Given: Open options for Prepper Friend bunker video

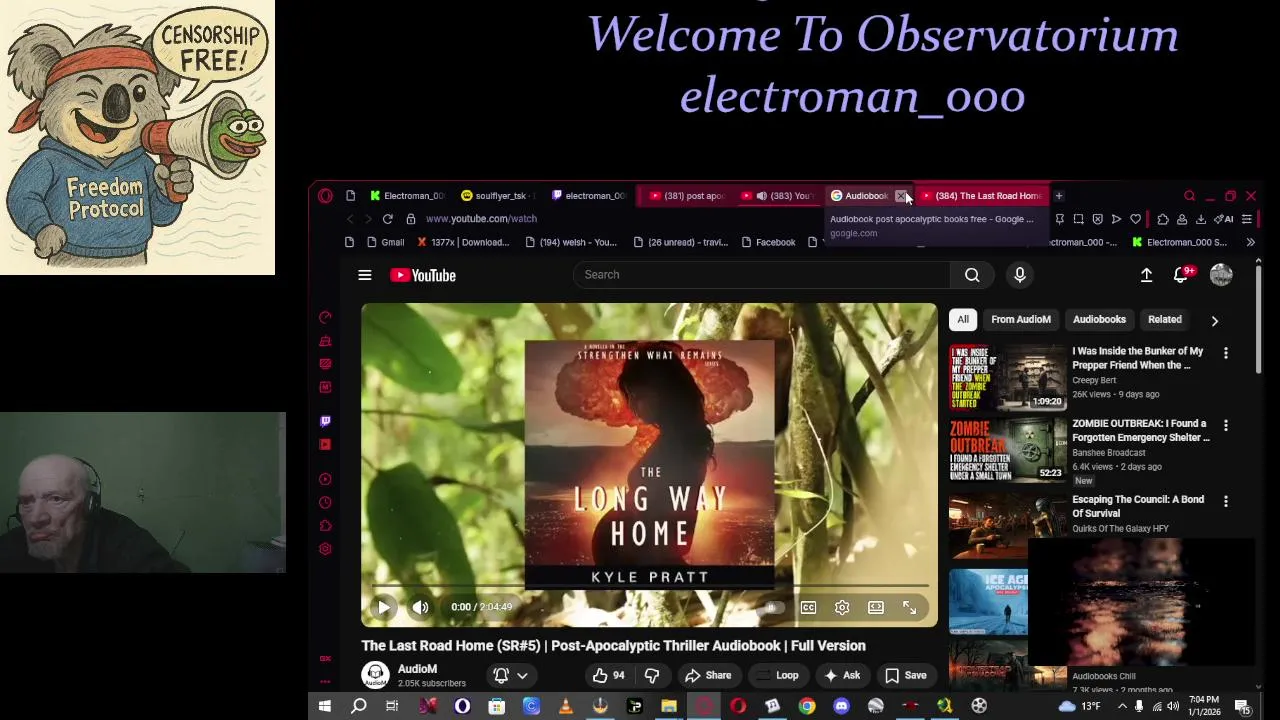Looking at the screenshot, I should click(1226, 353).
